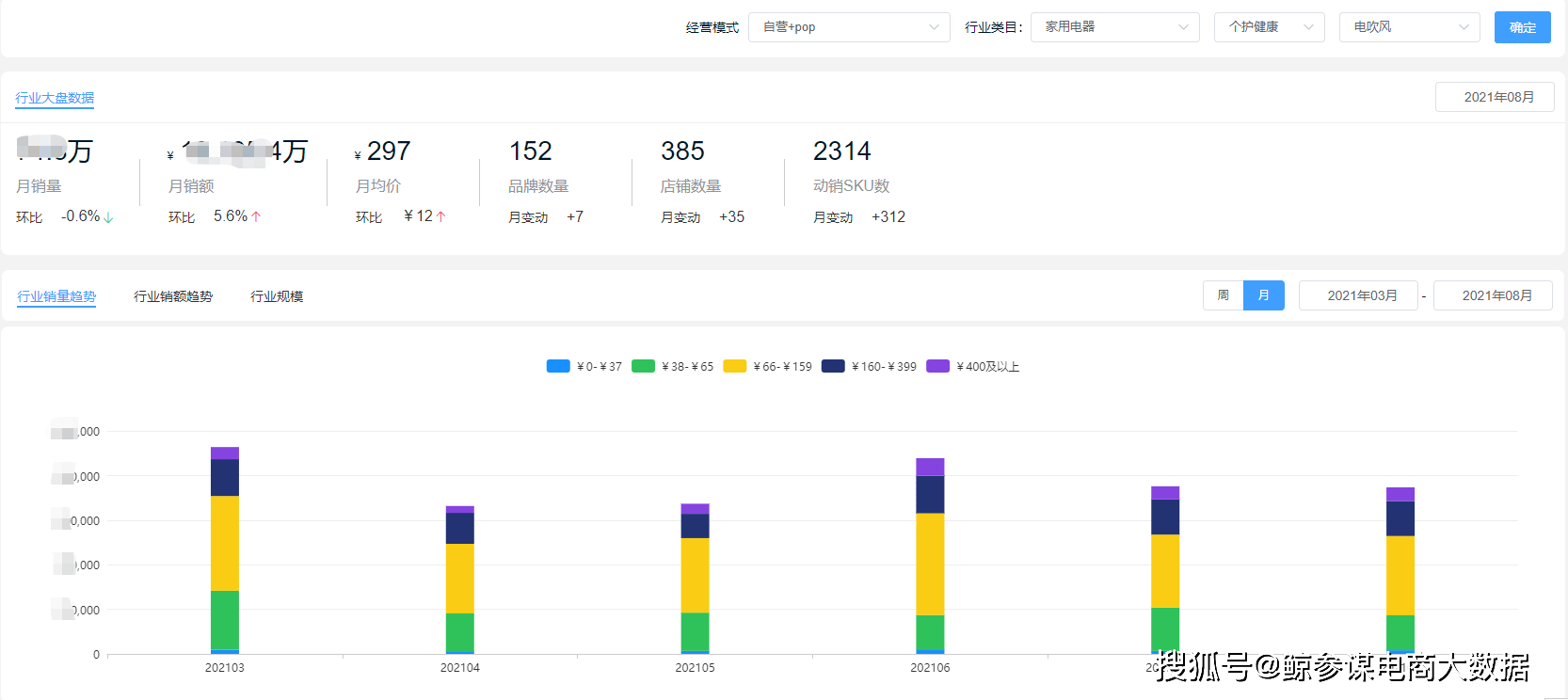The image size is (1568, 700).
Task: Toggle the ¥0-¥37 blue legend swatch
Action: pyautogui.click(x=558, y=366)
